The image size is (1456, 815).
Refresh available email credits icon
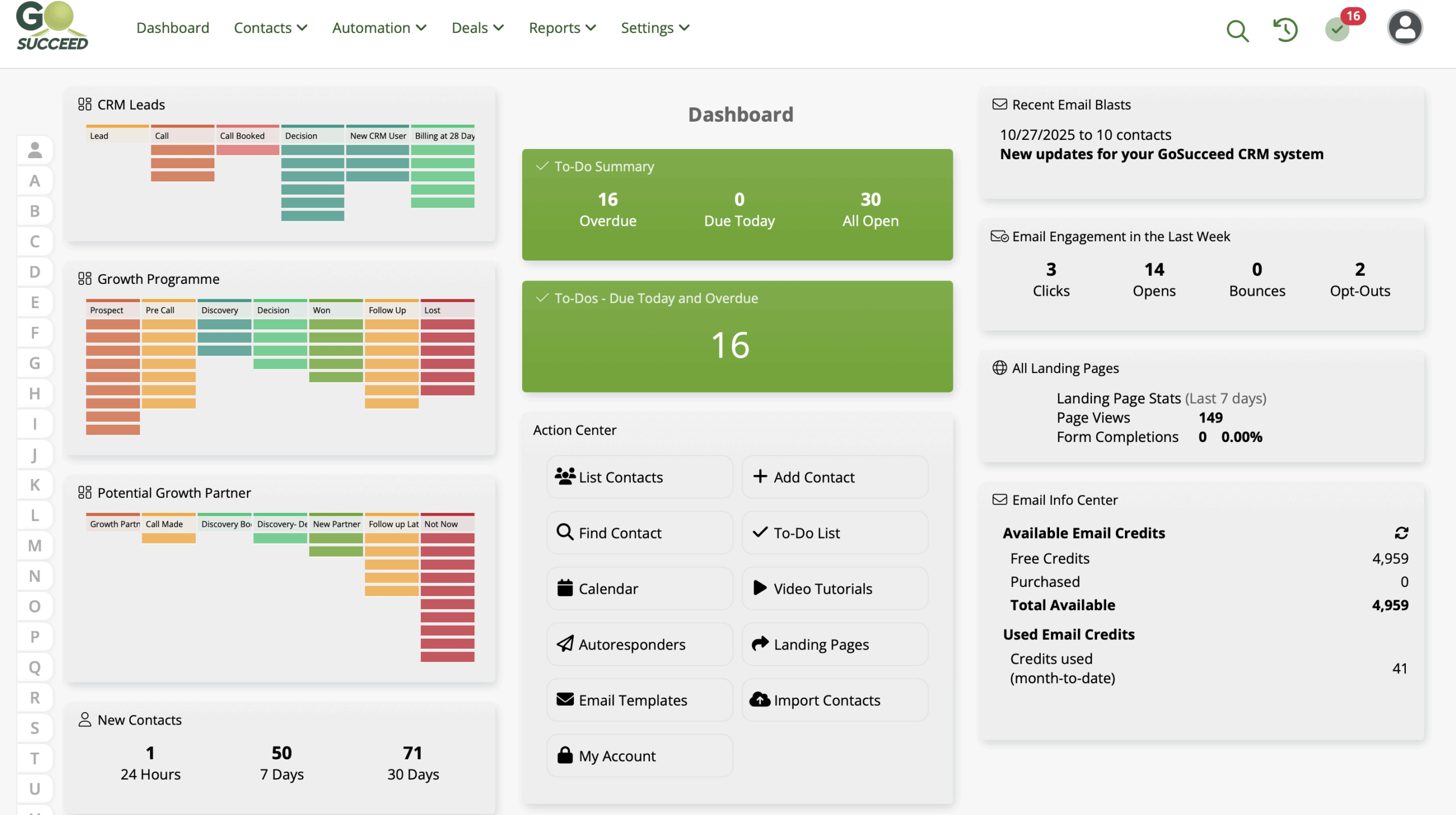coord(1401,533)
